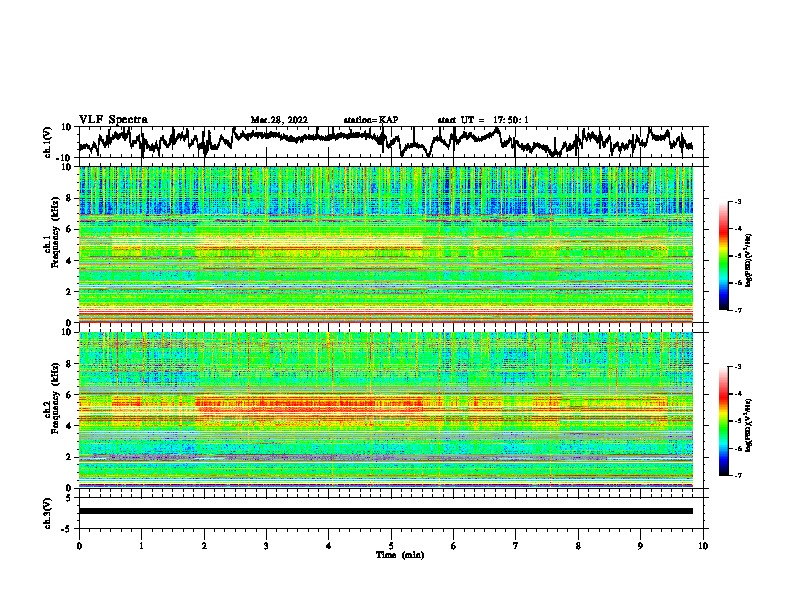Click the ch.2 color scale "log(PSD)" unit label

pyautogui.click(x=749, y=426)
